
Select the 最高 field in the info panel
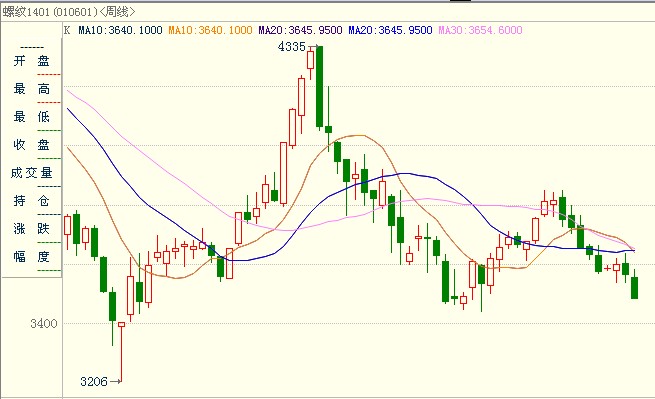(x=31, y=89)
